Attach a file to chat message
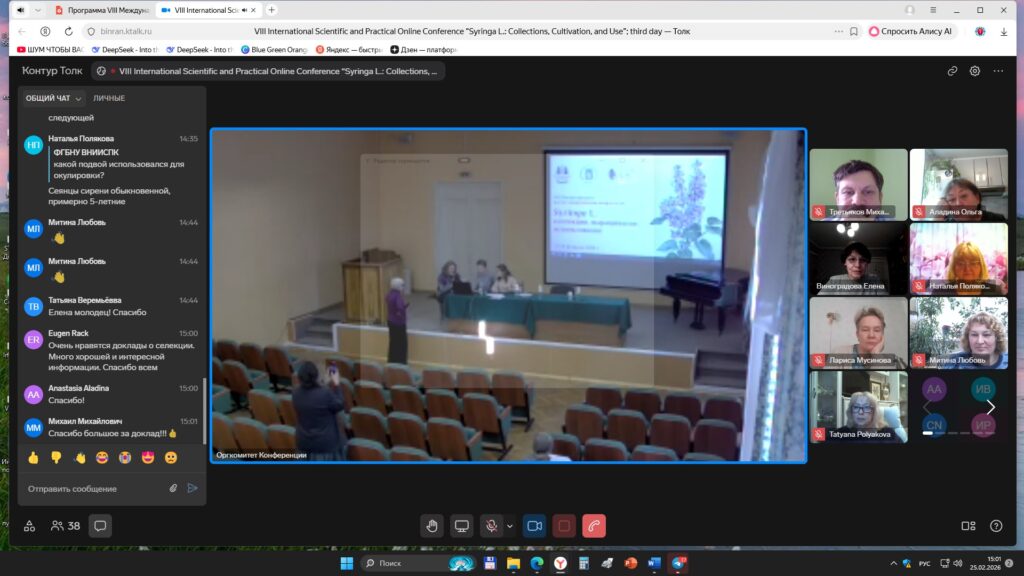This screenshot has width=1024, height=576. (x=173, y=488)
